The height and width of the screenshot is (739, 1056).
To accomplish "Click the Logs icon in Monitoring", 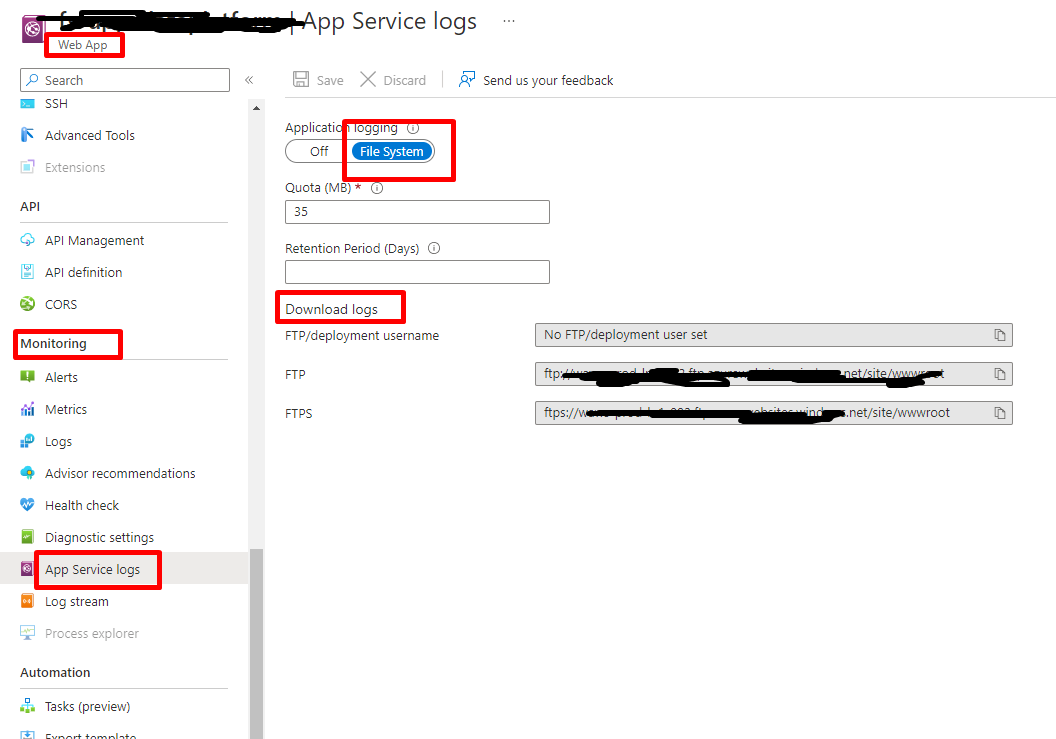I will 27,441.
